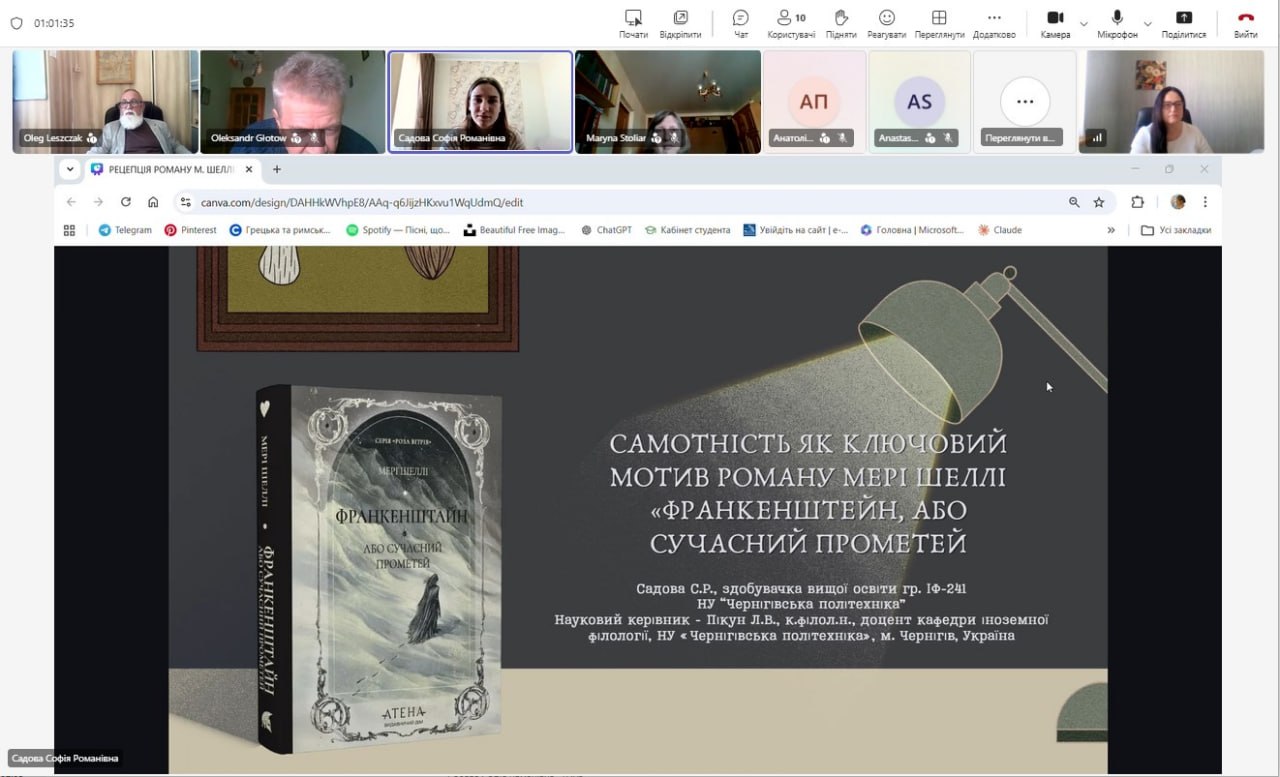
Task: Toggle the Камера on or off
Action: (x=1055, y=24)
